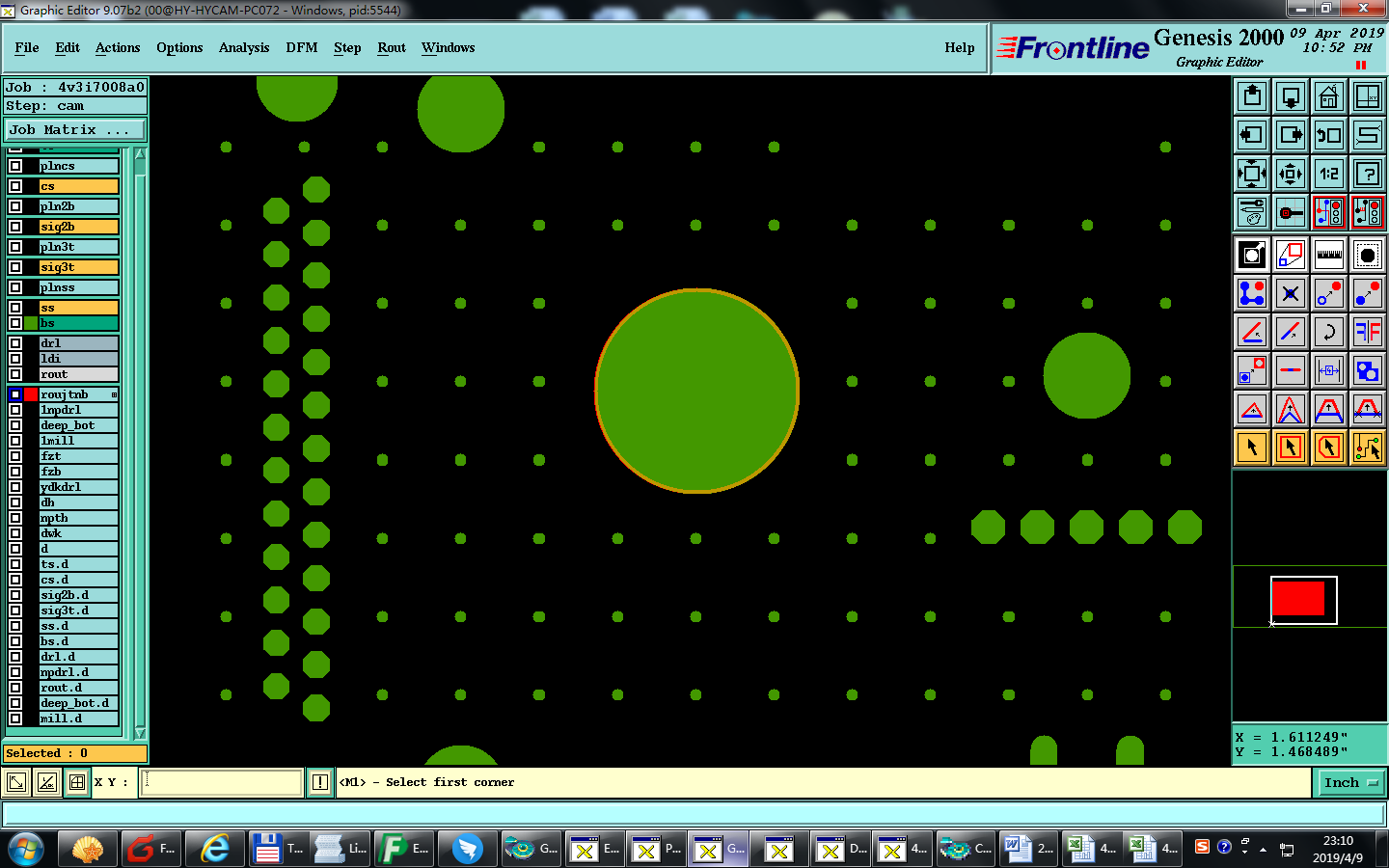Open the Windows menu

(x=448, y=47)
